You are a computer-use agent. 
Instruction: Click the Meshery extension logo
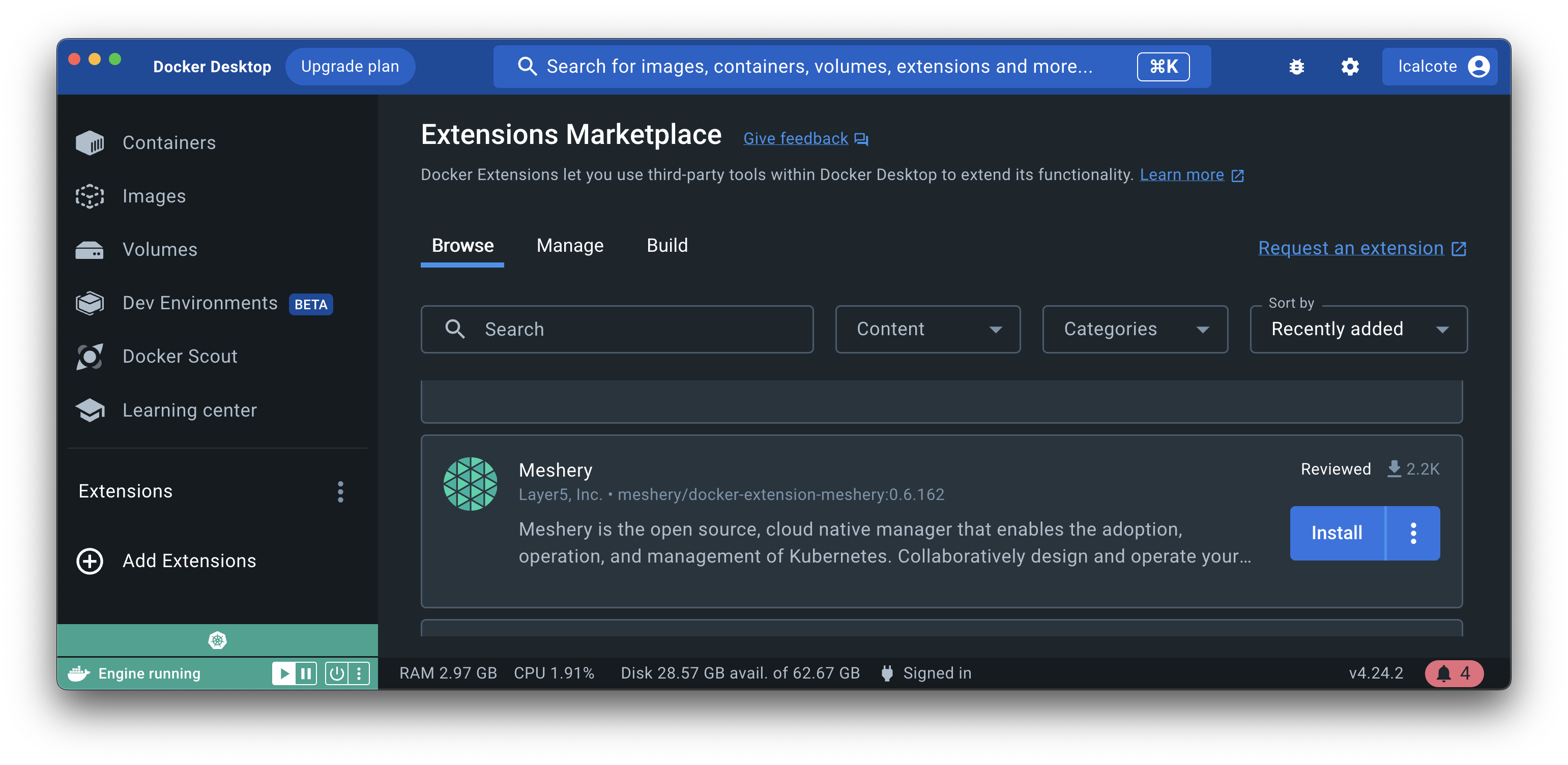[472, 483]
